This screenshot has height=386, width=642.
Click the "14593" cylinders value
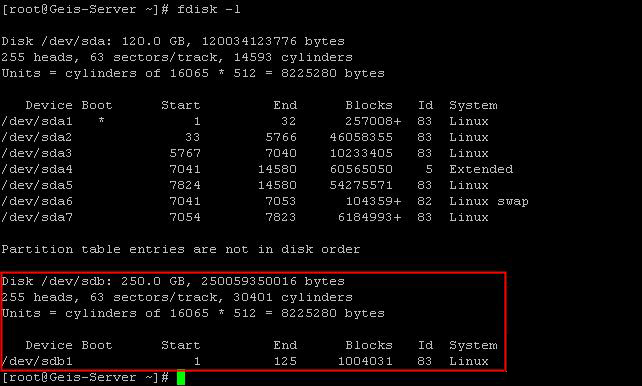coord(253,57)
